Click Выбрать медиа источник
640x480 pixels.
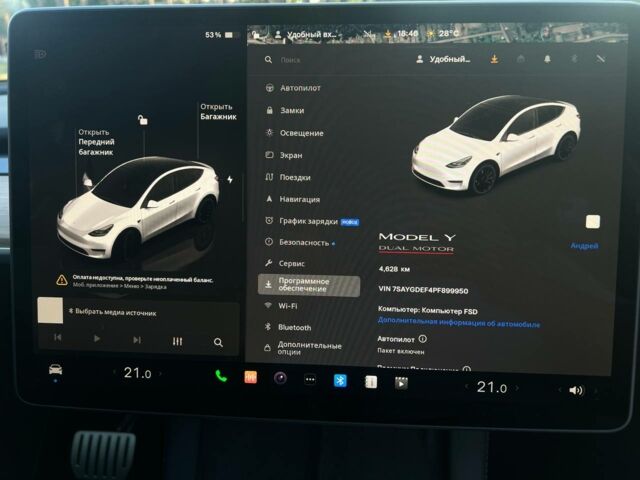[x=116, y=313]
